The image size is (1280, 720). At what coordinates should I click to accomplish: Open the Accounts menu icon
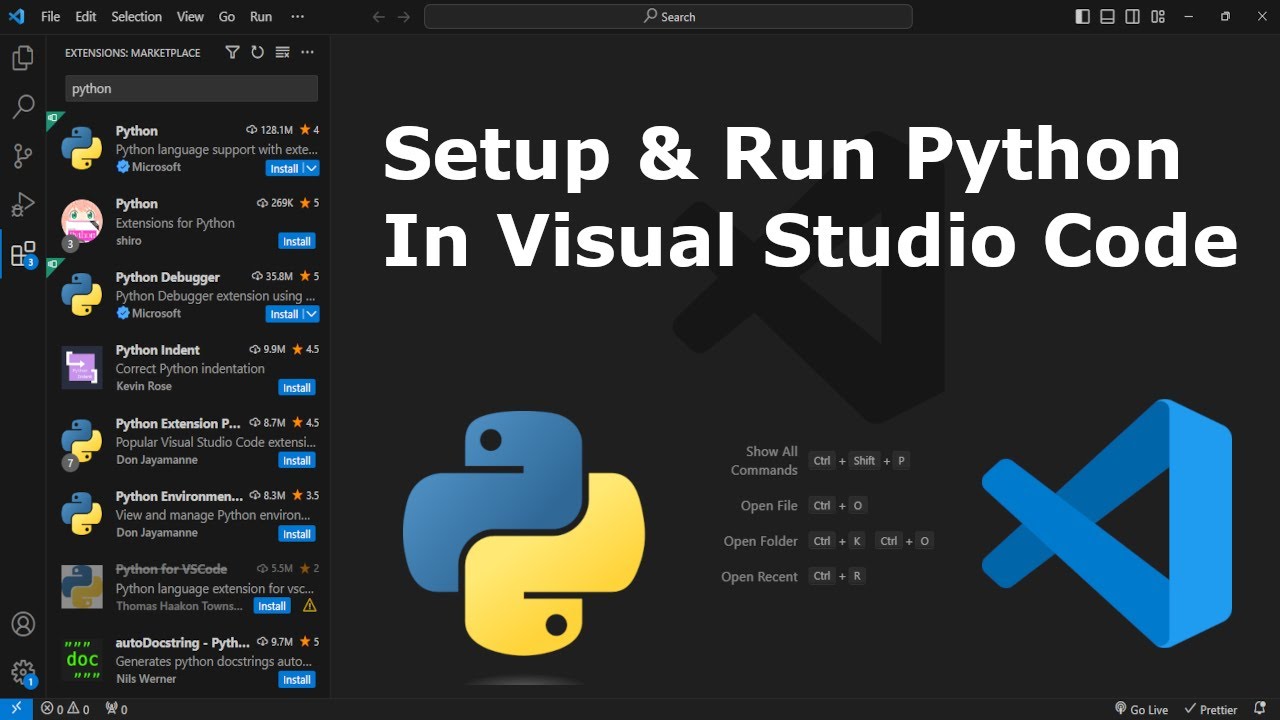(22, 624)
